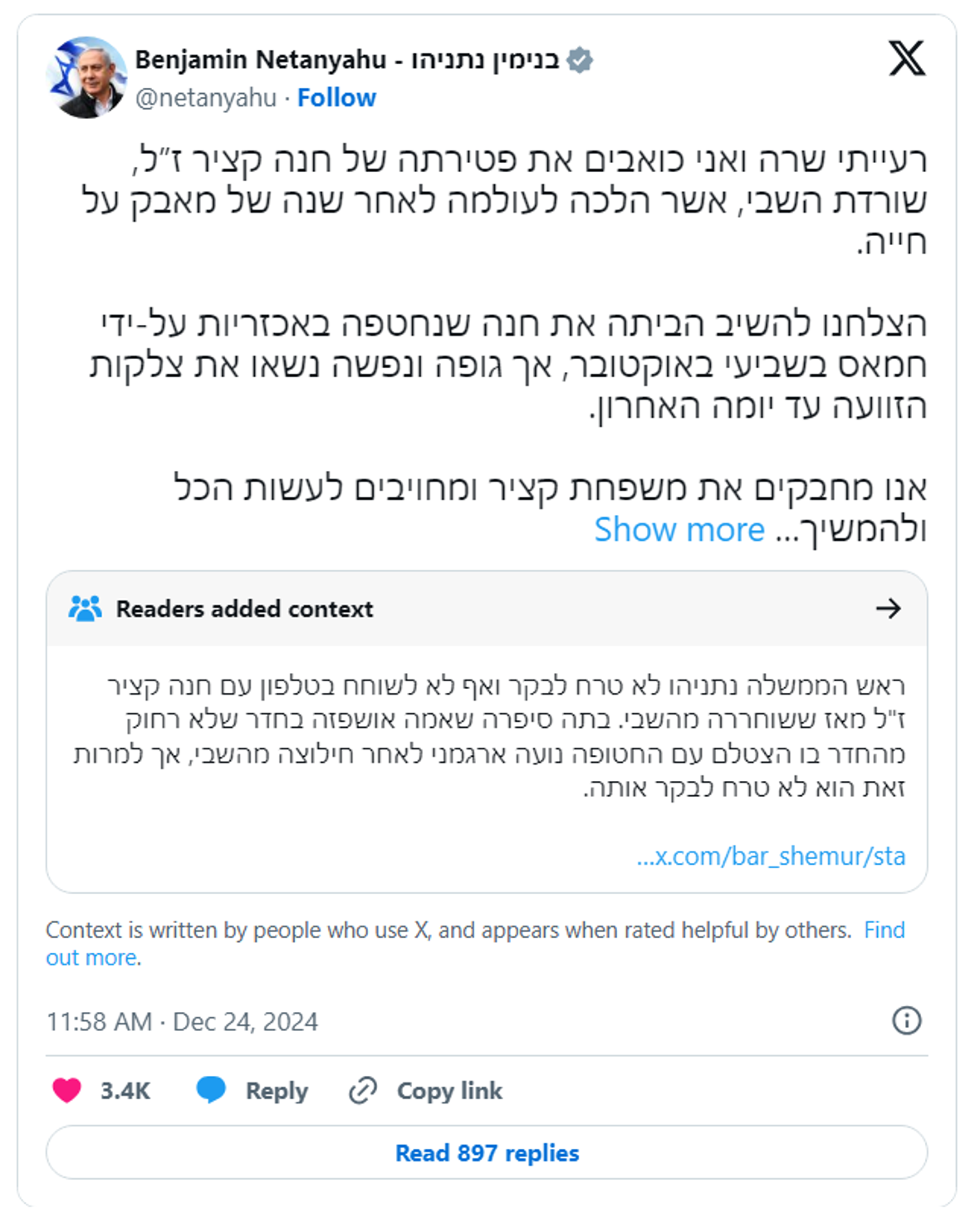Click the Find out more link
The image size is (980, 1213).
(x=884, y=931)
